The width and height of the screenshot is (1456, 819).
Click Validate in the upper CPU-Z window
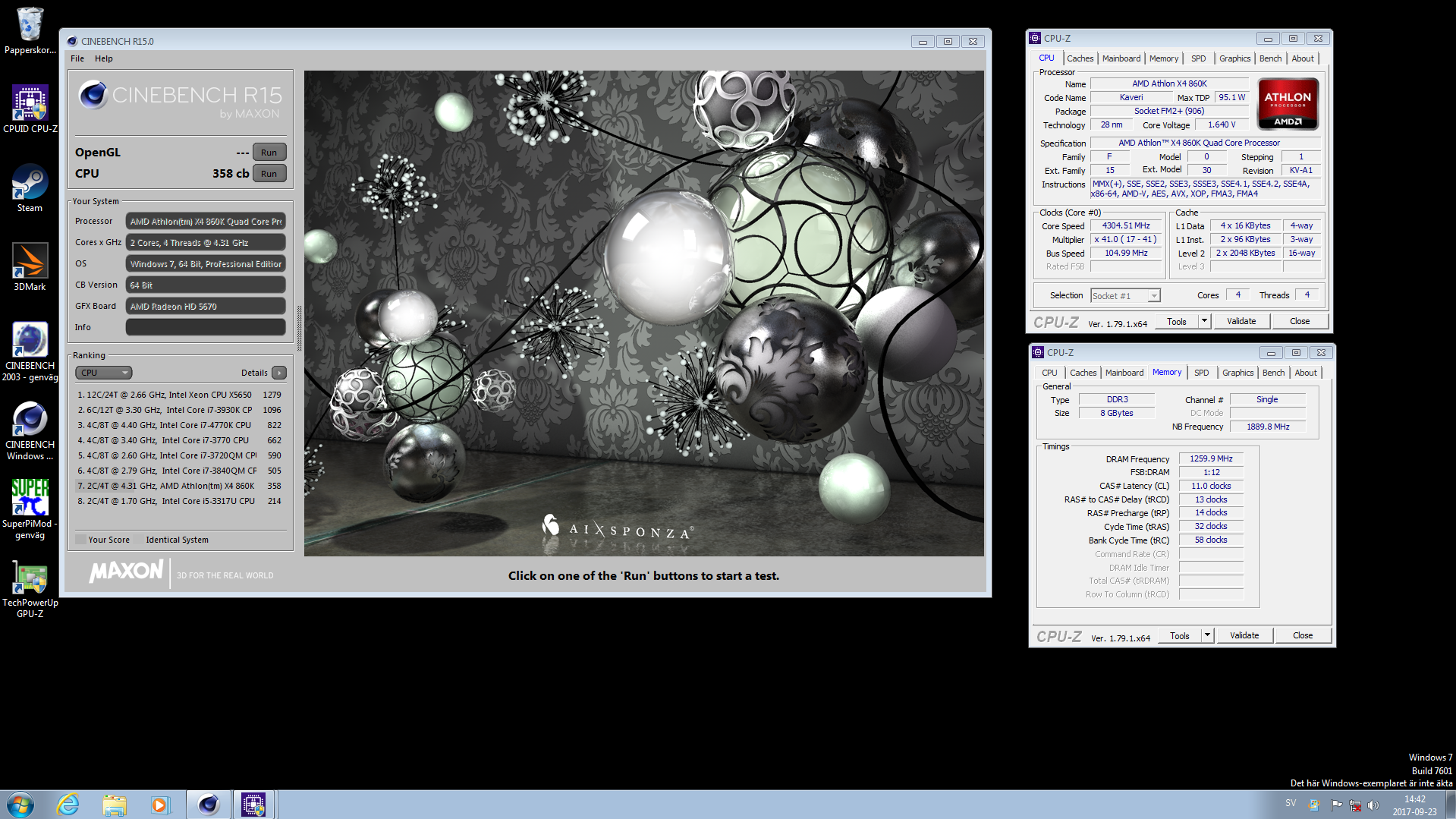[x=1241, y=321]
